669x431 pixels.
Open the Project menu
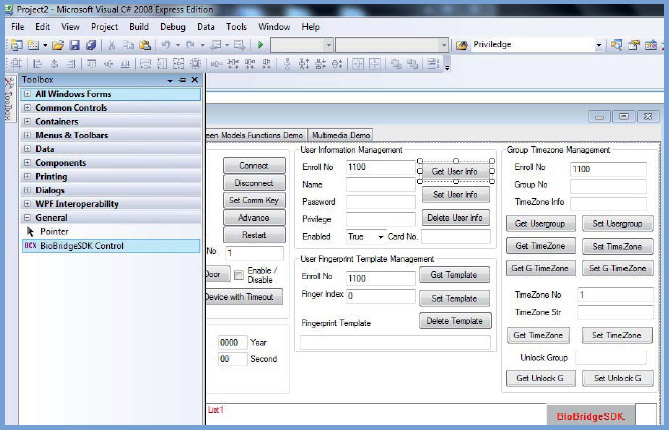click(105, 26)
